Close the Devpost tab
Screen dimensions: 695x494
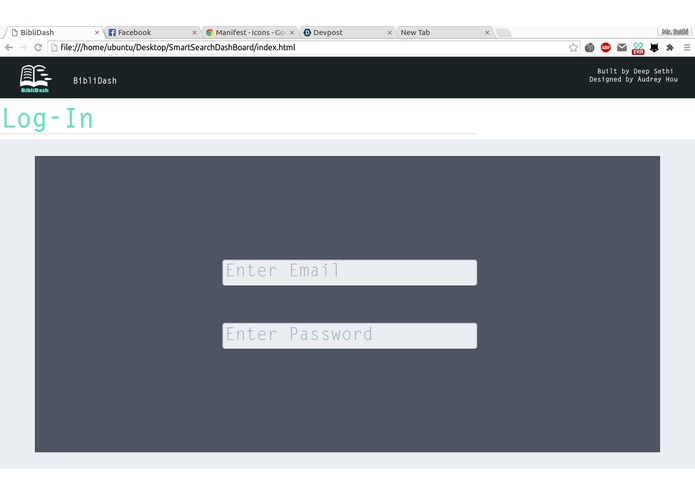[x=390, y=33]
